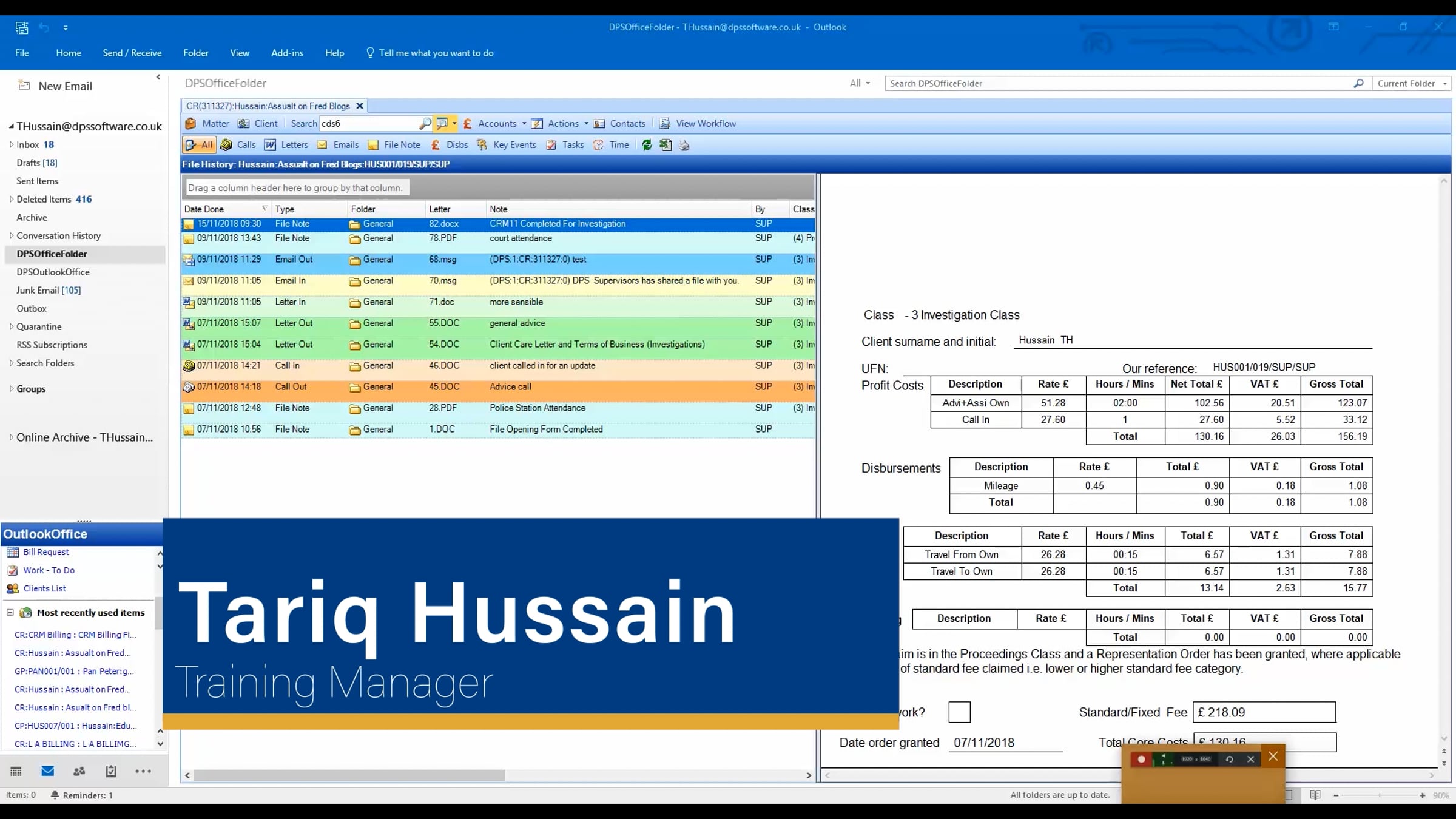Filter file history by Tasks
This screenshot has width=1456, height=819.
(565, 144)
